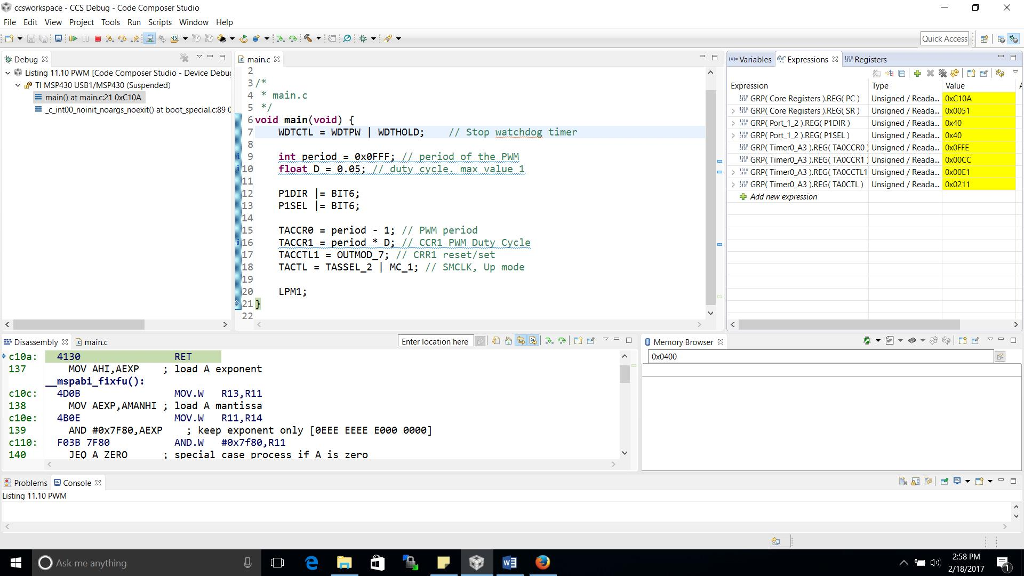Click the Memory Browser address field
1024x576 pixels.
point(821,357)
